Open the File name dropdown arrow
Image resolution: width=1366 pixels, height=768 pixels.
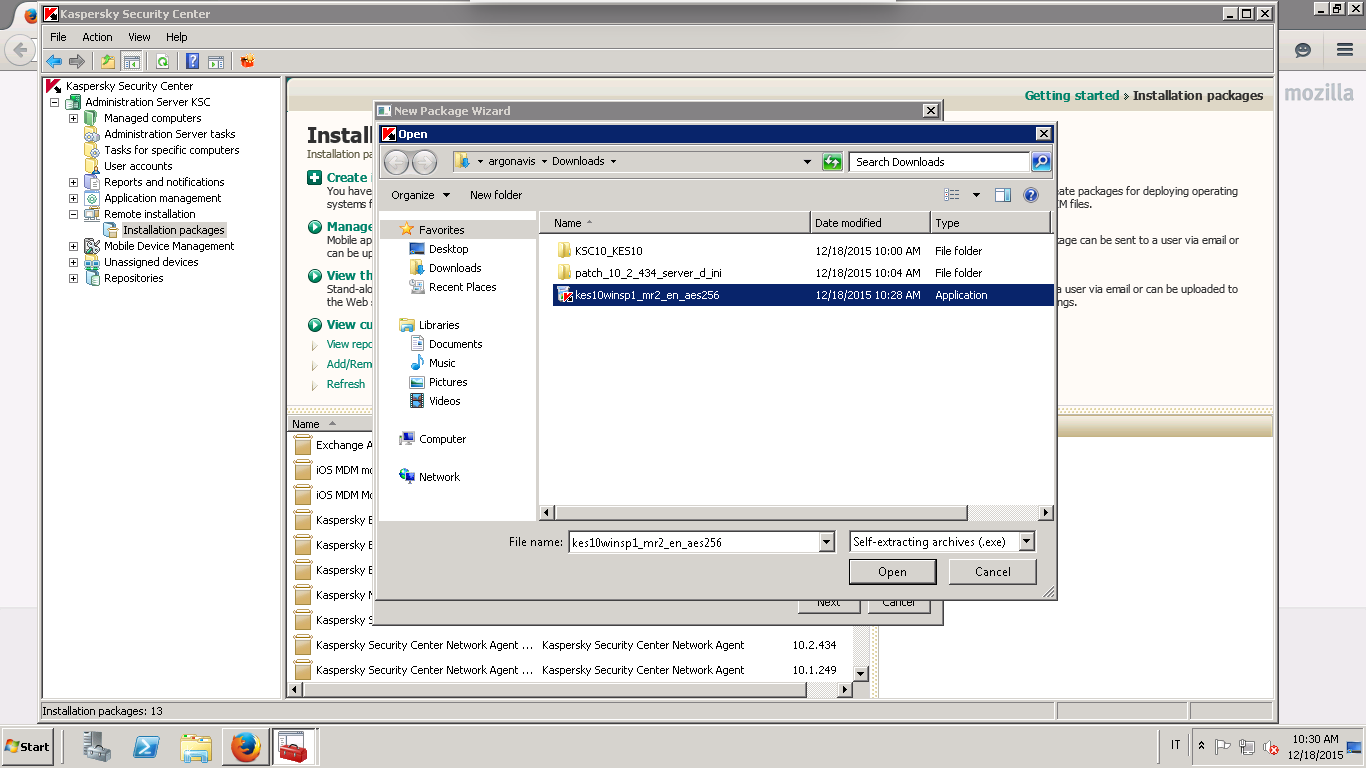826,542
